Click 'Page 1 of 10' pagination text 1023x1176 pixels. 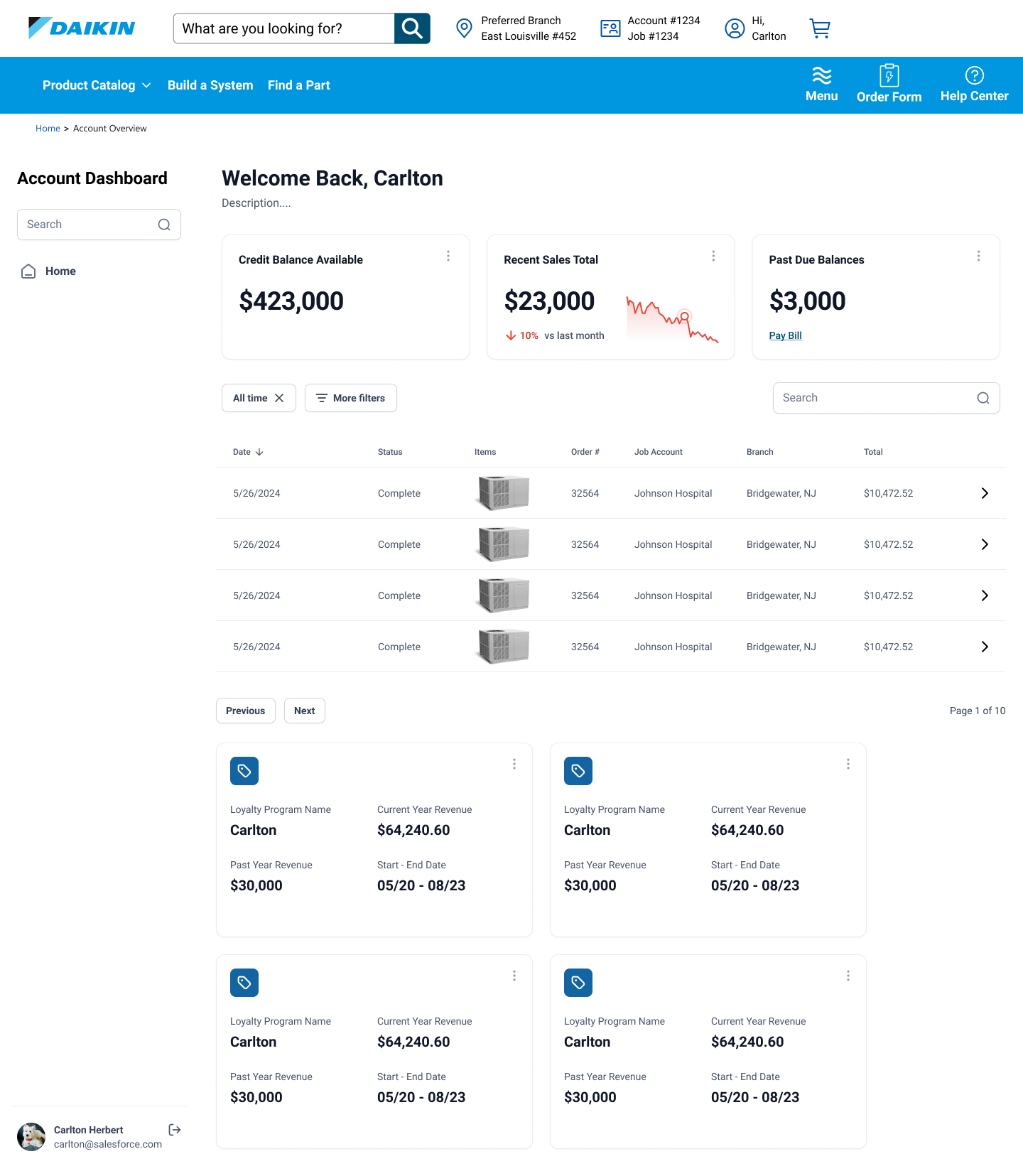click(x=978, y=711)
